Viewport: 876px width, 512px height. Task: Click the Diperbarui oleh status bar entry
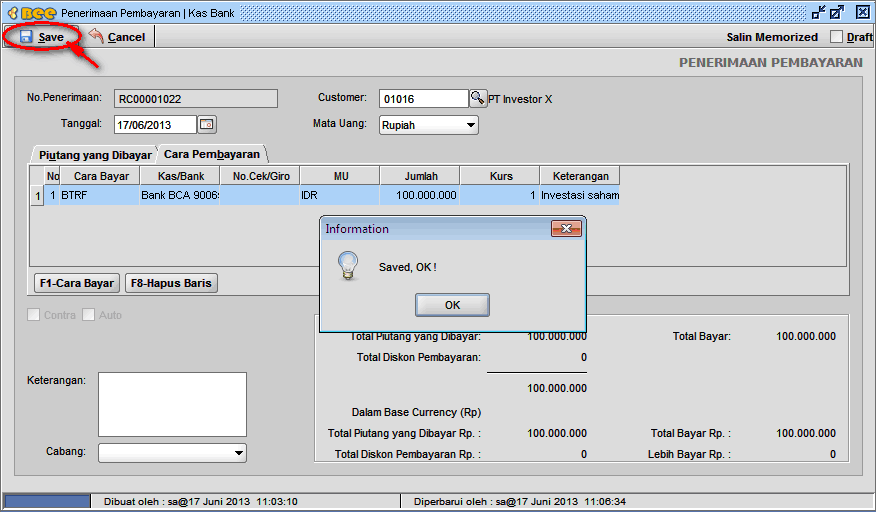(x=520, y=501)
